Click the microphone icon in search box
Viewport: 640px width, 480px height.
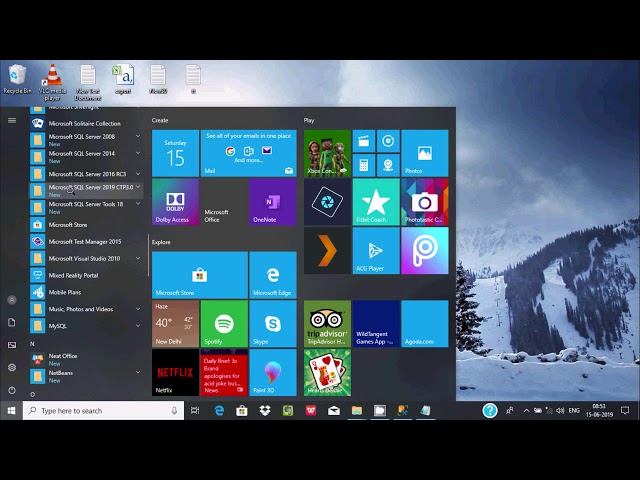(174, 411)
